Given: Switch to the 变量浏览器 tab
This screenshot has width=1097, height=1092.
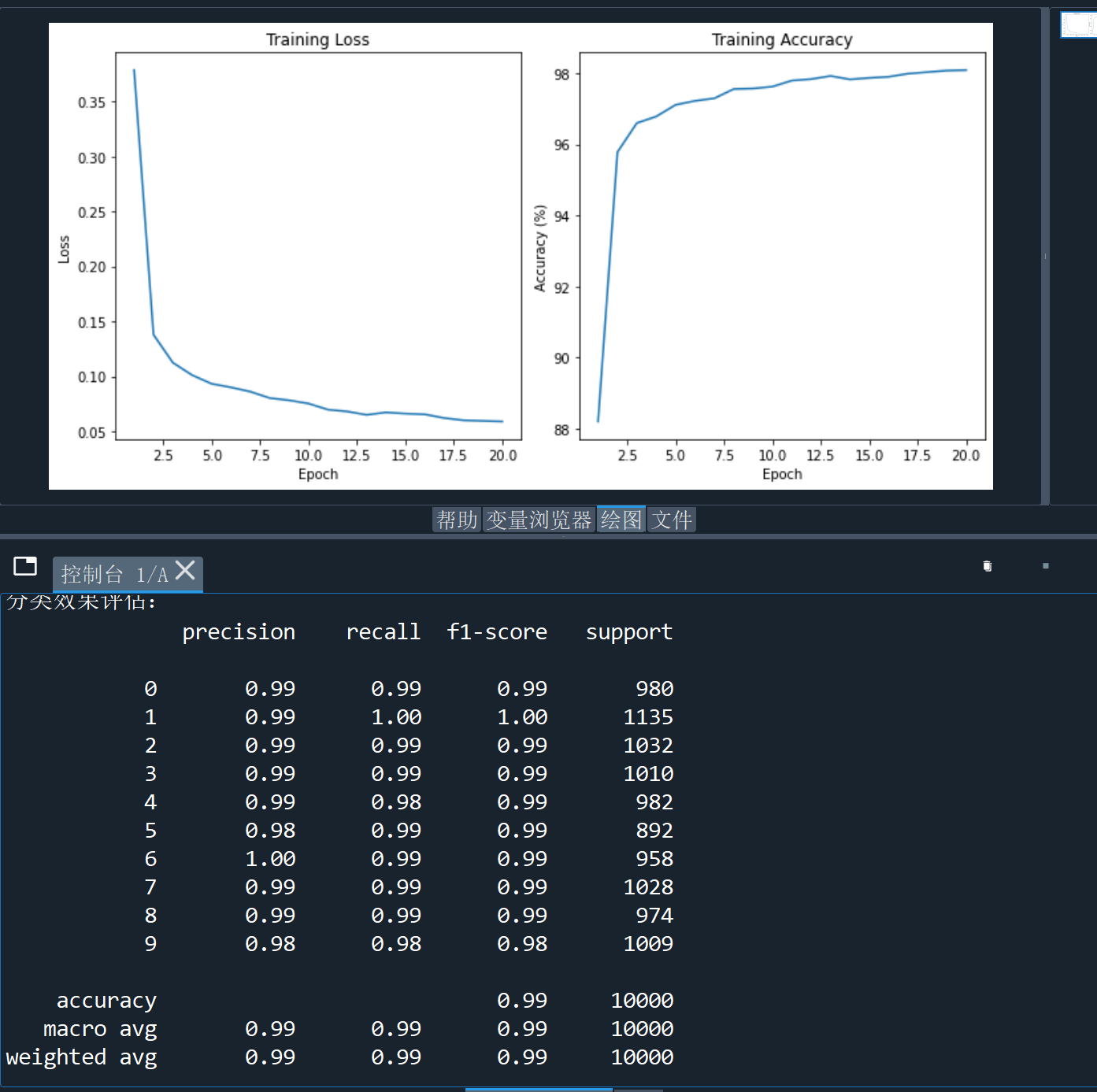Looking at the screenshot, I should click(539, 520).
